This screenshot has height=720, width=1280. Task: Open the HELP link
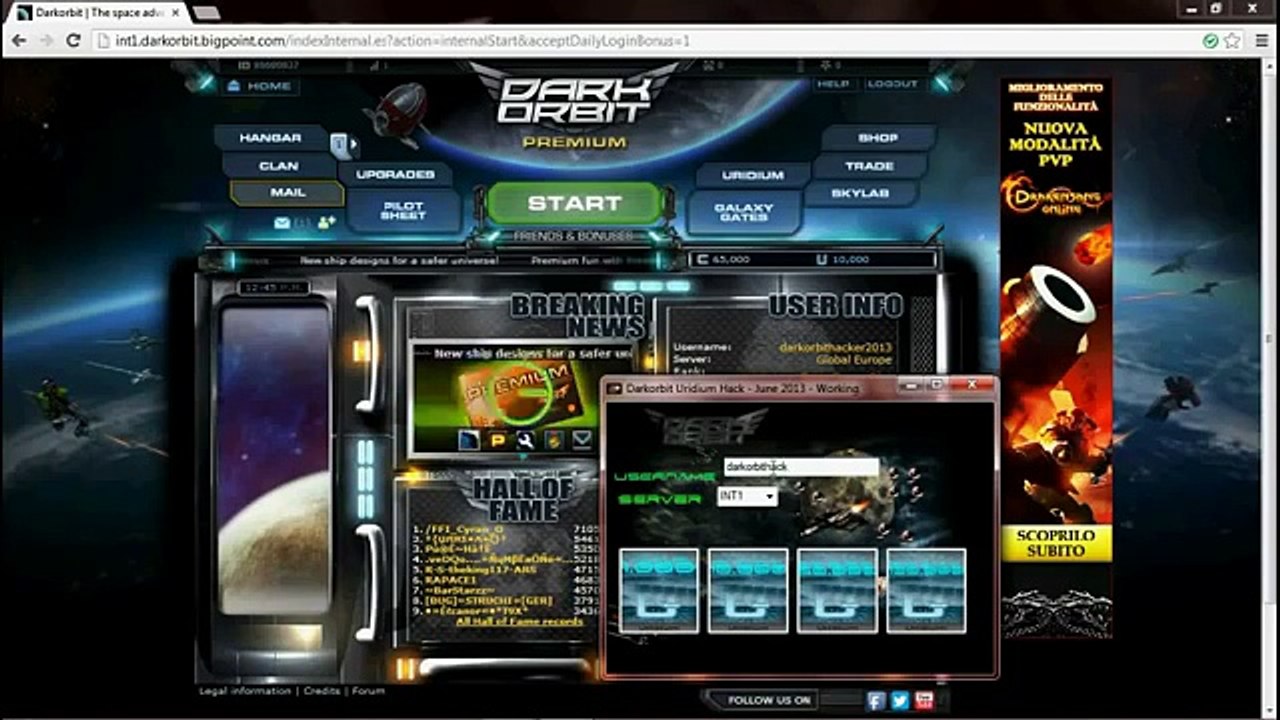click(x=832, y=84)
